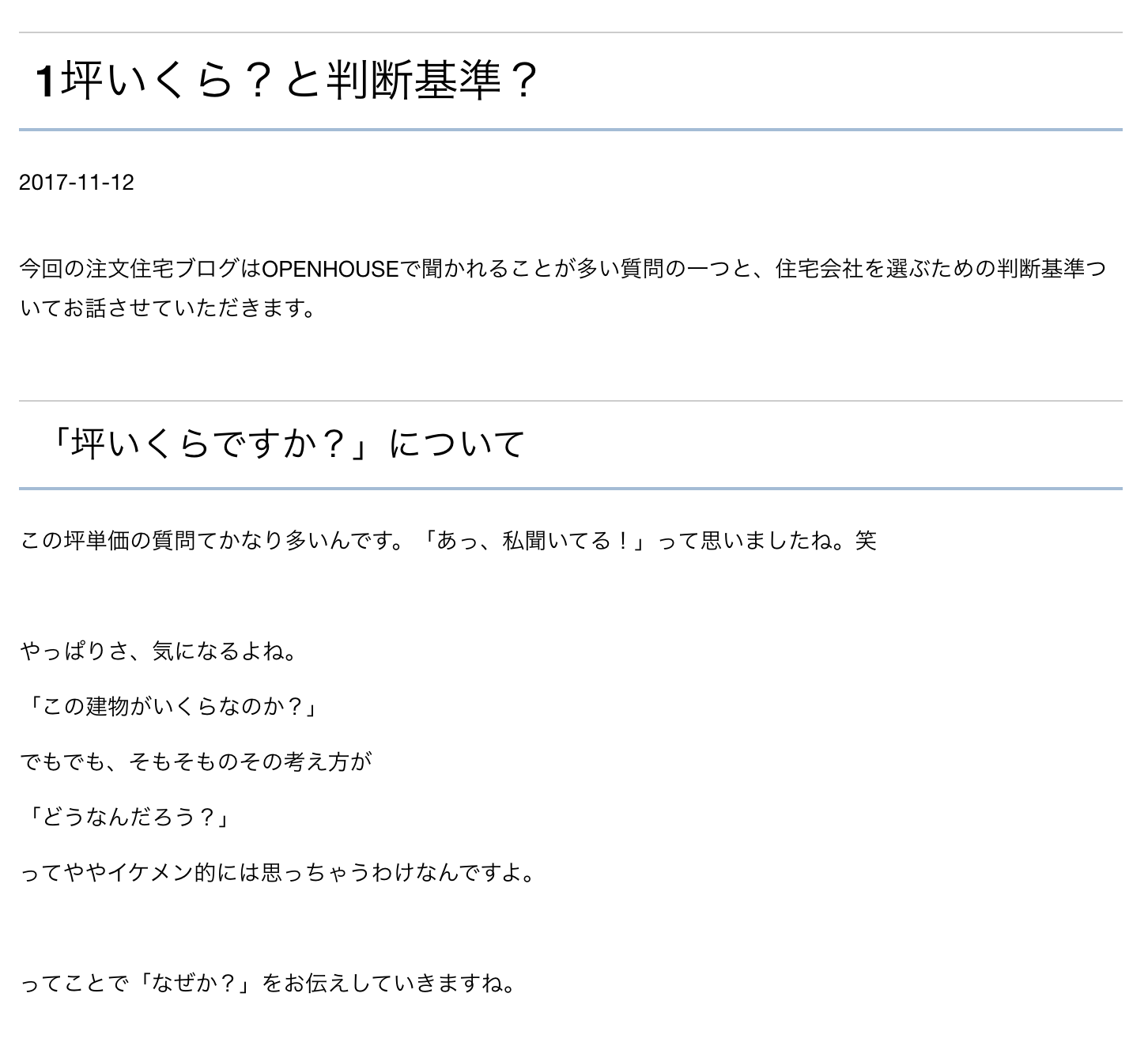Click the final line 'ってことで「なぜか？」'
Viewport: 1148px width, 1050px height.
pyautogui.click(x=269, y=984)
